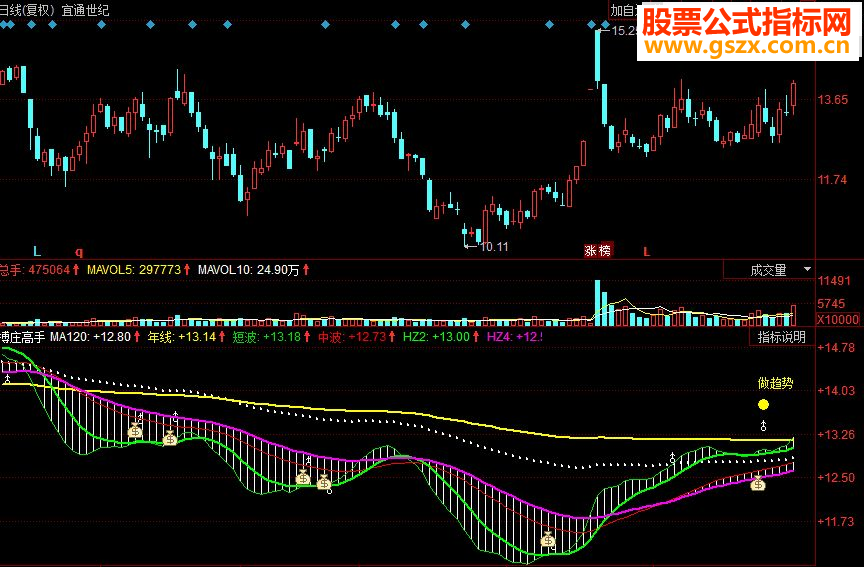Click the 博庄高手 indicator name
The image size is (864, 567).
[23, 337]
